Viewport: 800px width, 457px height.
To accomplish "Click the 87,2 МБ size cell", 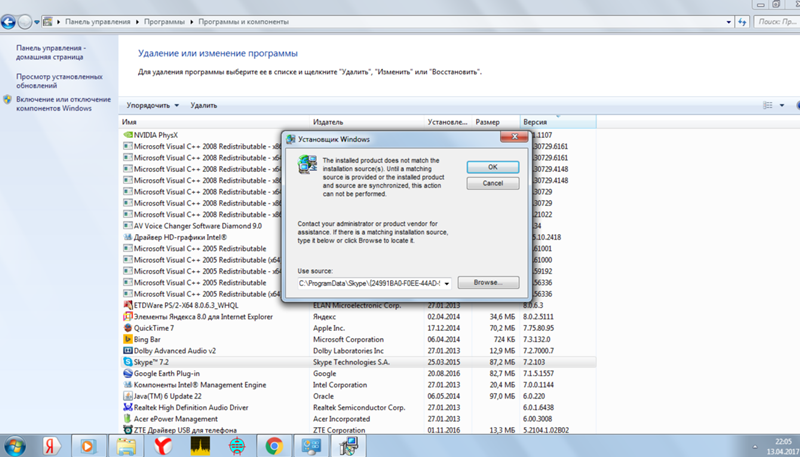I will point(502,362).
